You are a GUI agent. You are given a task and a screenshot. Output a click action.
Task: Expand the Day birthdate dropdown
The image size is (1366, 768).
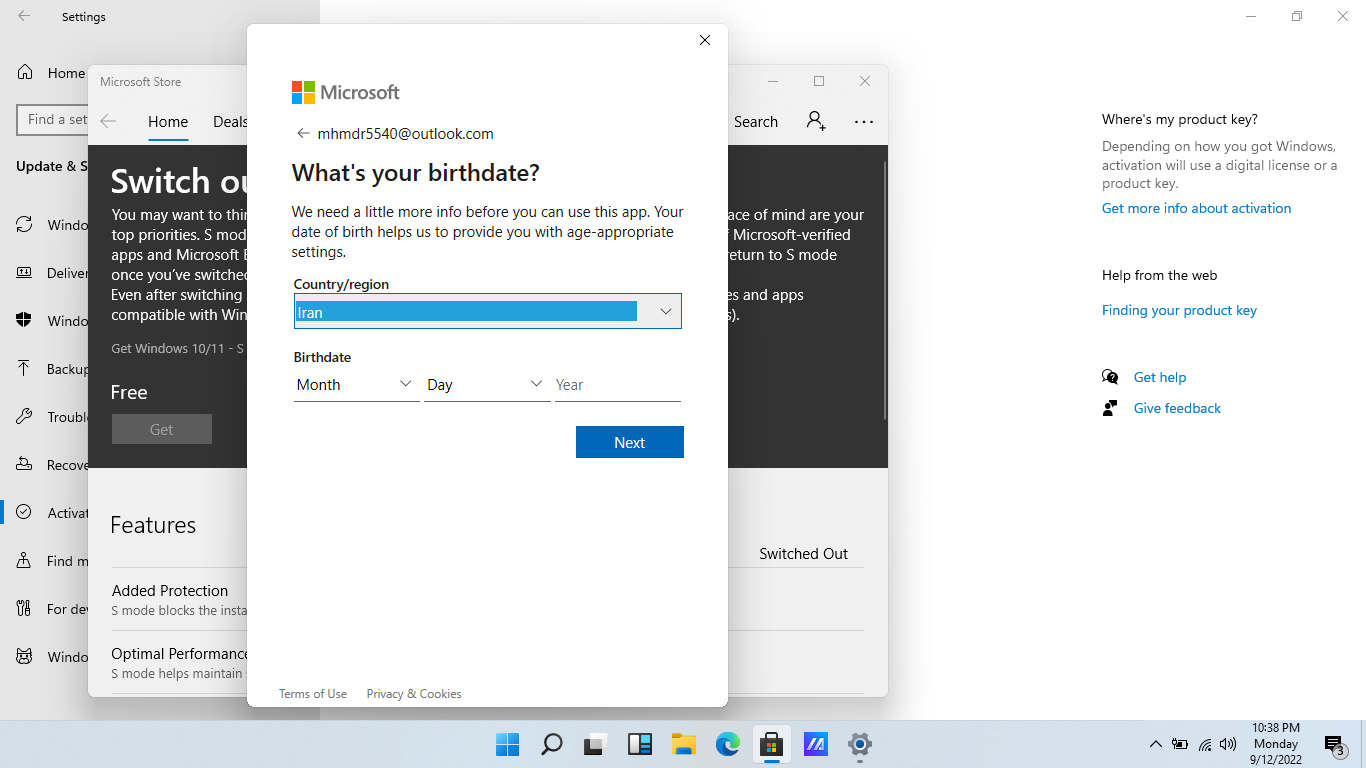pos(486,385)
